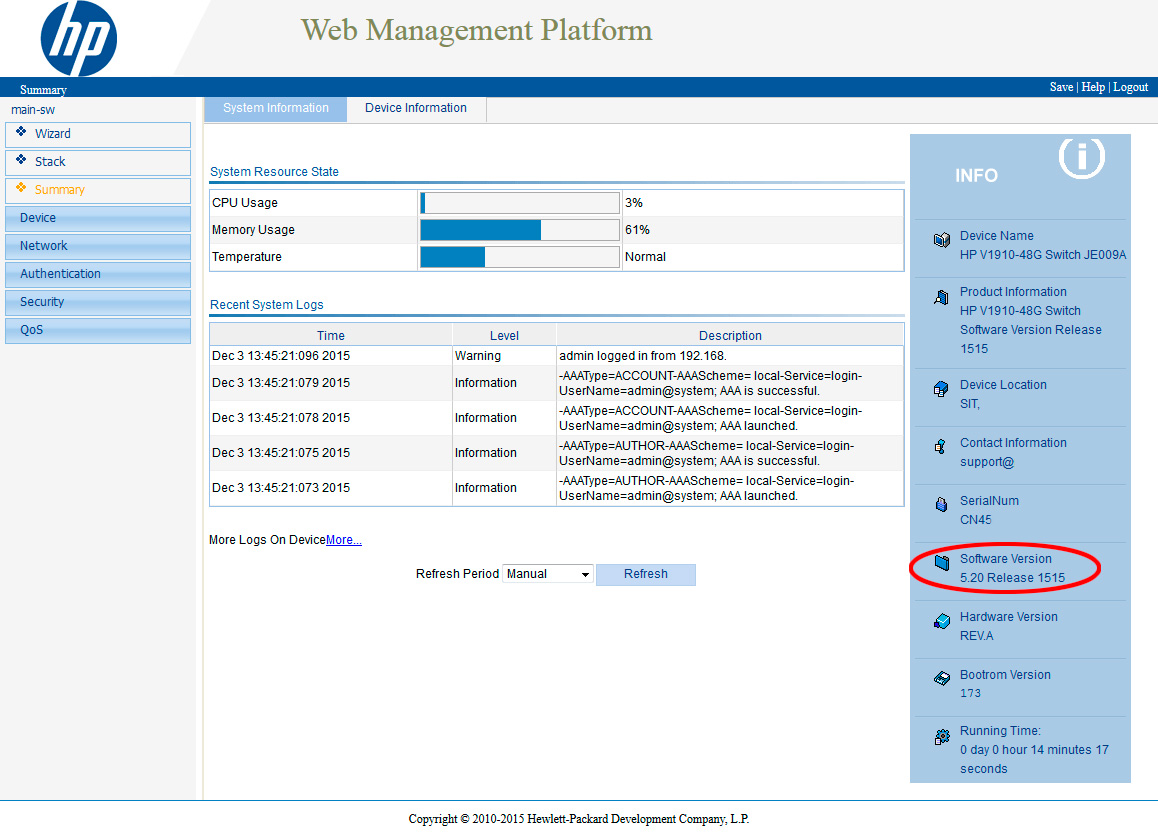
Task: Click the Save link in header
Action: [1061, 87]
